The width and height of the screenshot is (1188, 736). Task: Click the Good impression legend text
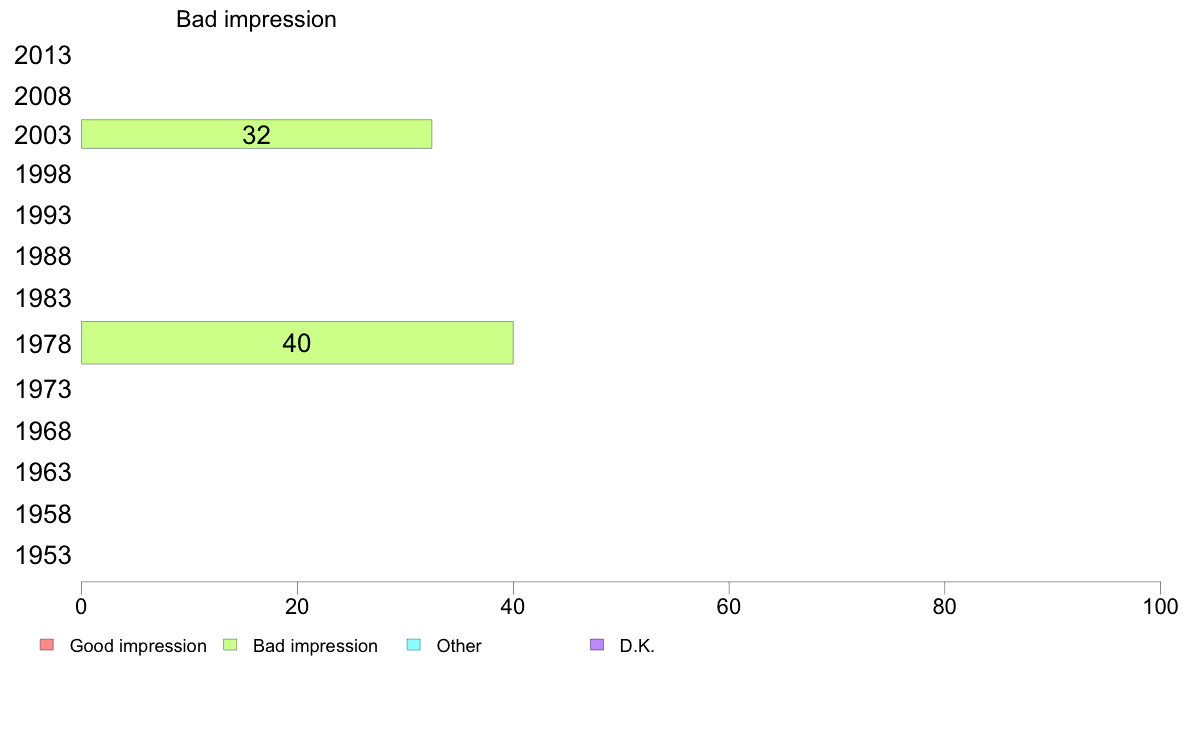coord(138,646)
